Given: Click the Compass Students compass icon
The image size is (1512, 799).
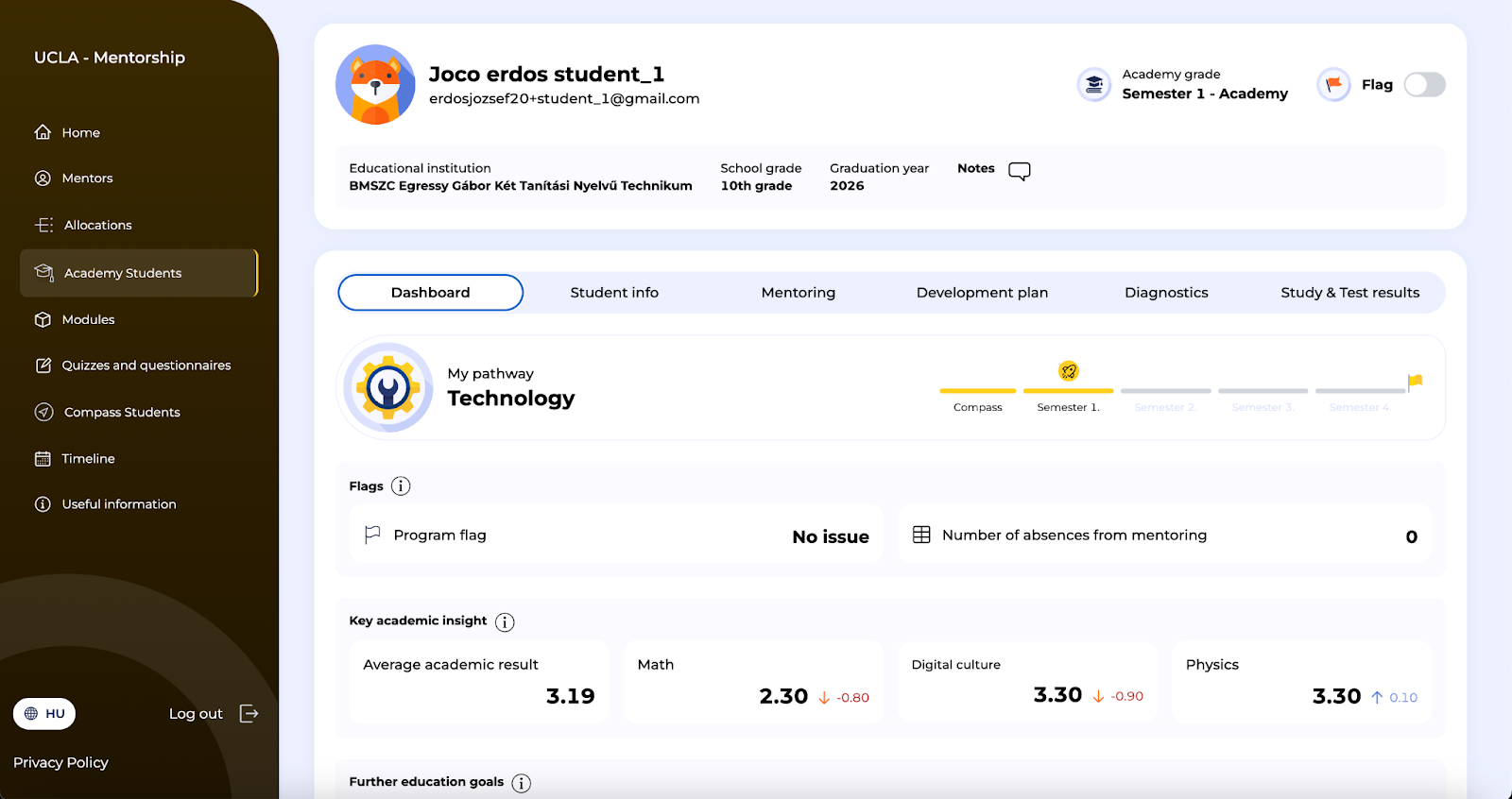Looking at the screenshot, I should click(43, 412).
